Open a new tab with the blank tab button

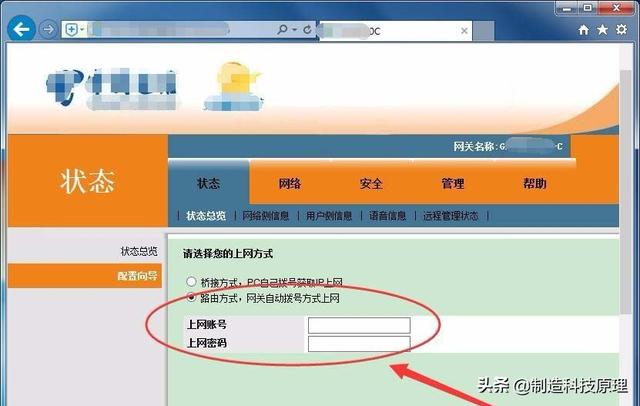[483, 31]
